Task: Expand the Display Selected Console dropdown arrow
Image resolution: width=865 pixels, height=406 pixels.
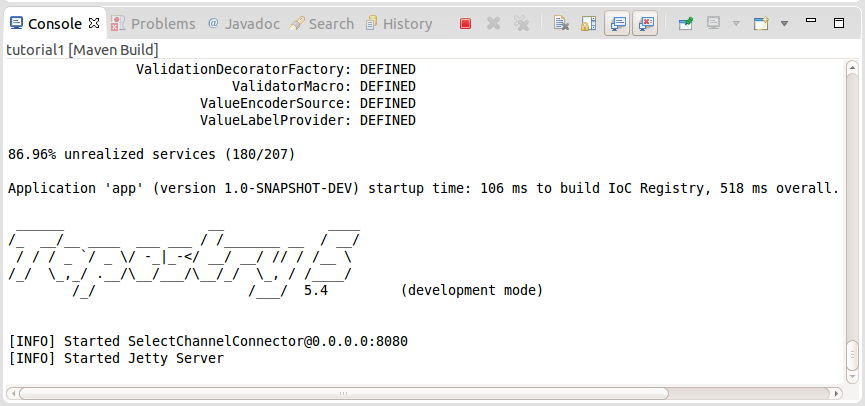Action: [736, 23]
